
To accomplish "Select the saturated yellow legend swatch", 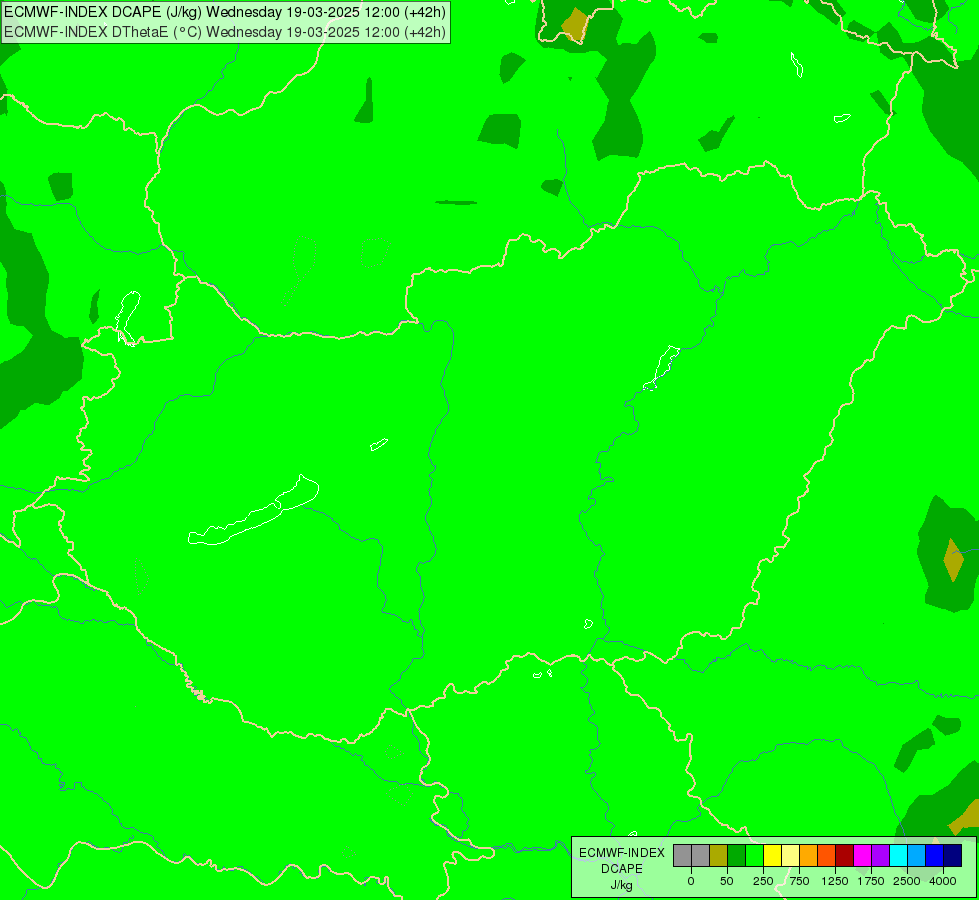I will [x=773, y=856].
